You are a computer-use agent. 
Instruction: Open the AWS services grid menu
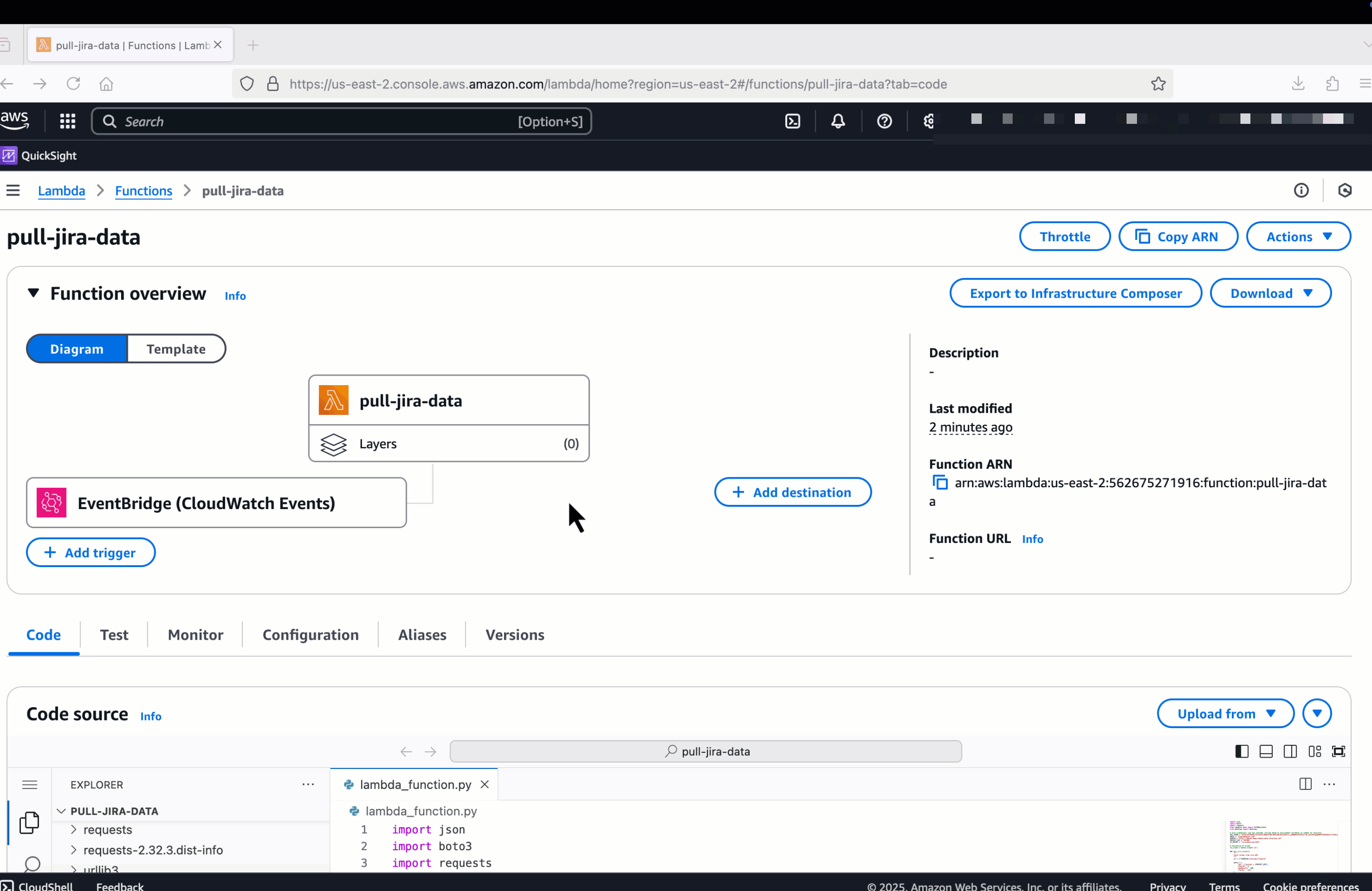pyautogui.click(x=68, y=121)
